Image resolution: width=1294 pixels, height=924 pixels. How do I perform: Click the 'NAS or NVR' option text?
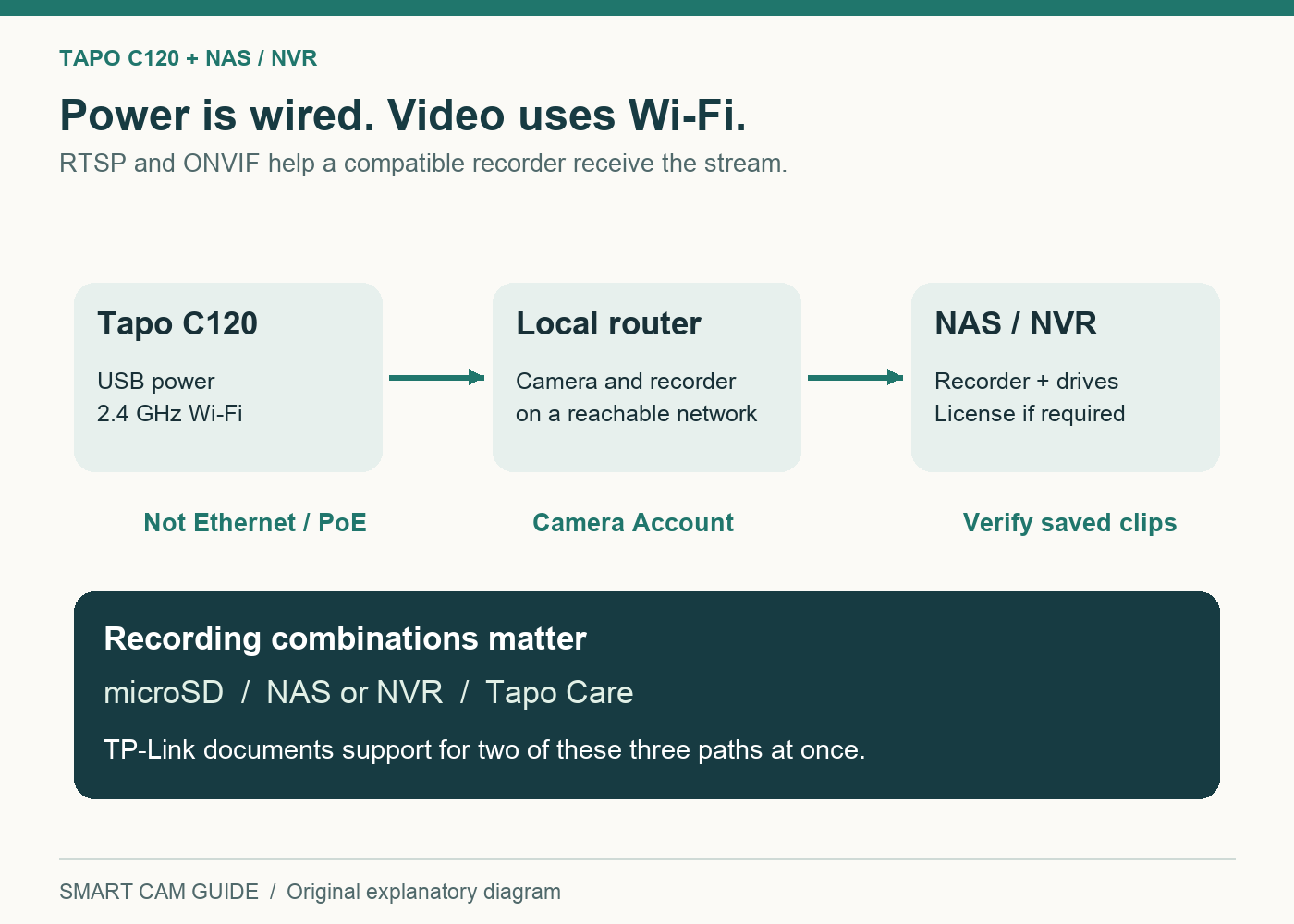click(355, 693)
